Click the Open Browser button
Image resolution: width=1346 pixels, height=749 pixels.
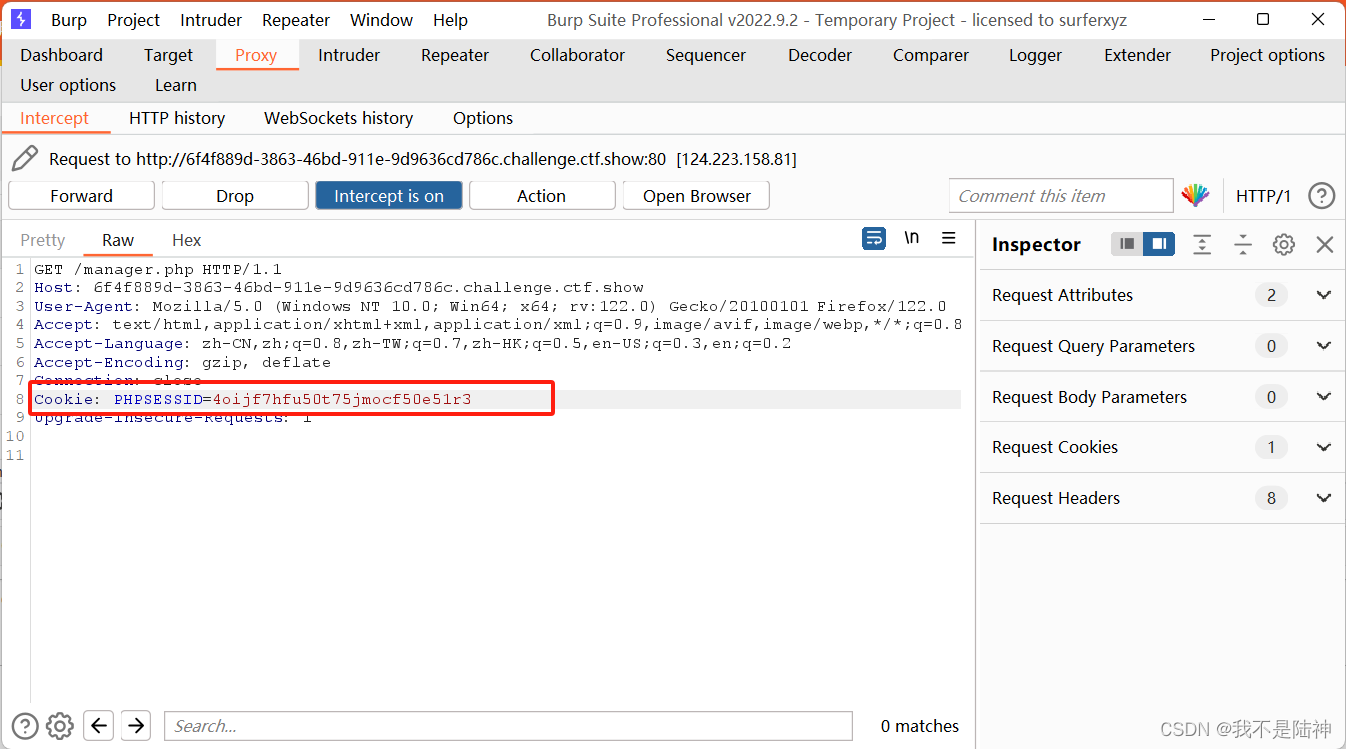point(696,196)
